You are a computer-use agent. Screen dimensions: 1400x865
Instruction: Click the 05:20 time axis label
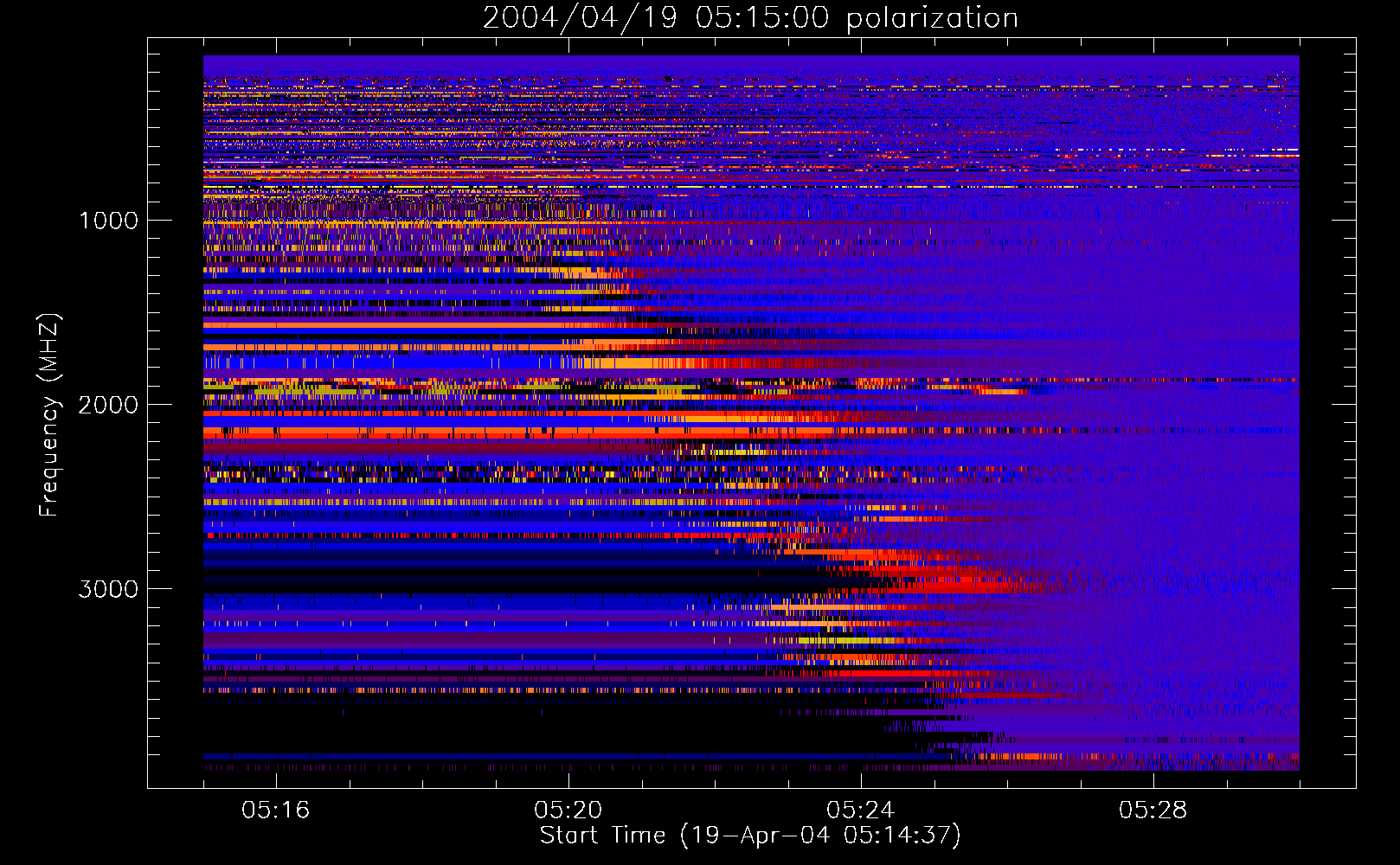[568, 810]
